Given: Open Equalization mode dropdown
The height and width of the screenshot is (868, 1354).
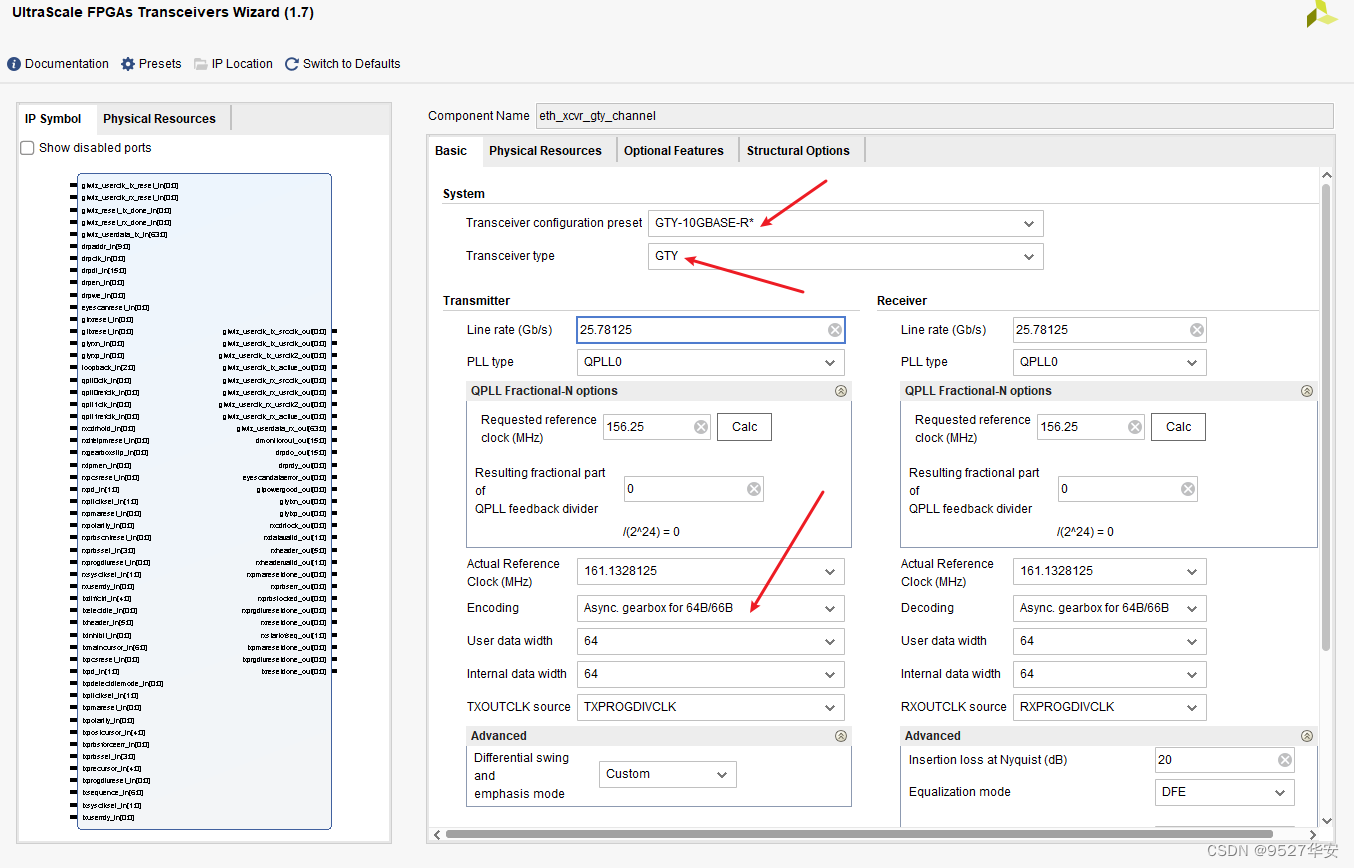Looking at the screenshot, I should [x=1225, y=792].
